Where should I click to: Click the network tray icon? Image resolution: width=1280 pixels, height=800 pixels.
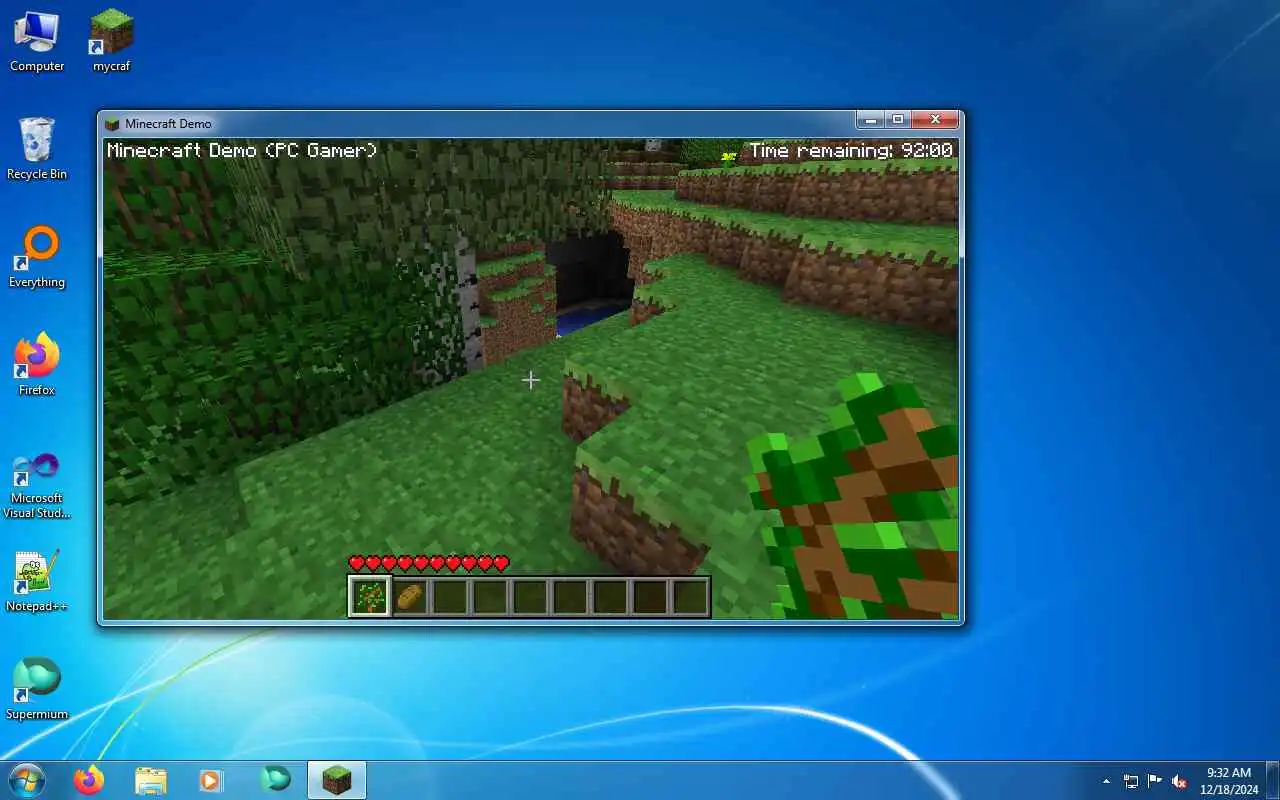point(1131,781)
